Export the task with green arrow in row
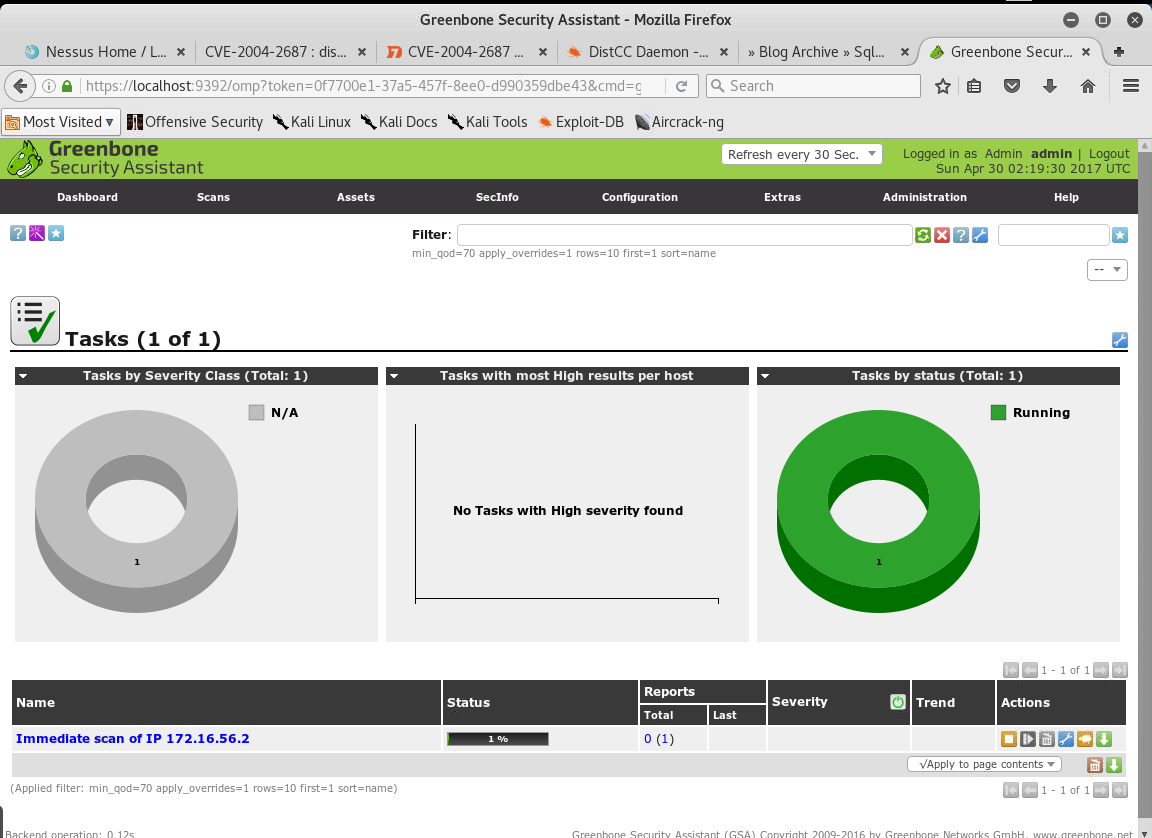 (1104, 739)
